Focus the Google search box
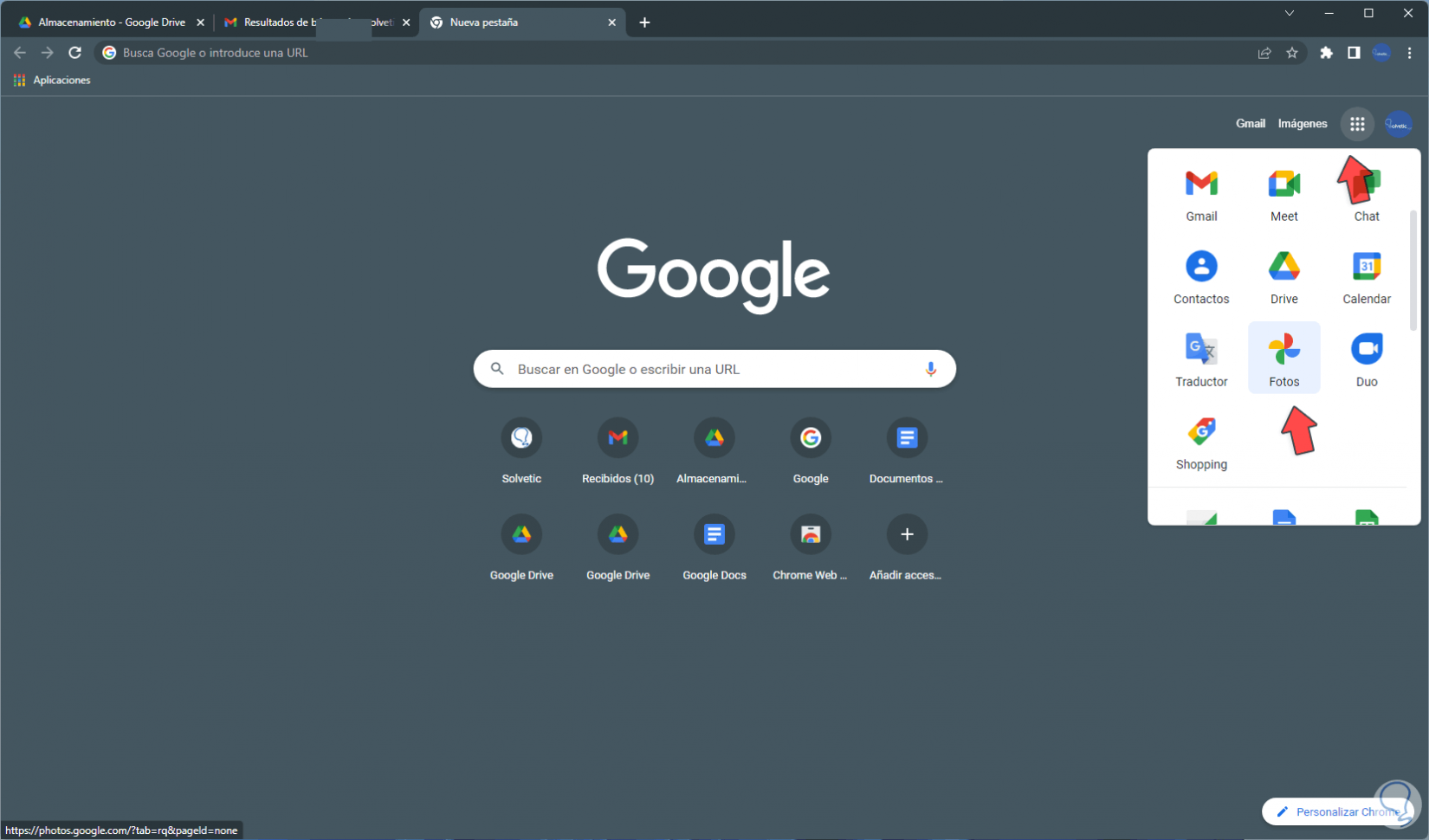The width and height of the screenshot is (1429, 840). coord(714,369)
